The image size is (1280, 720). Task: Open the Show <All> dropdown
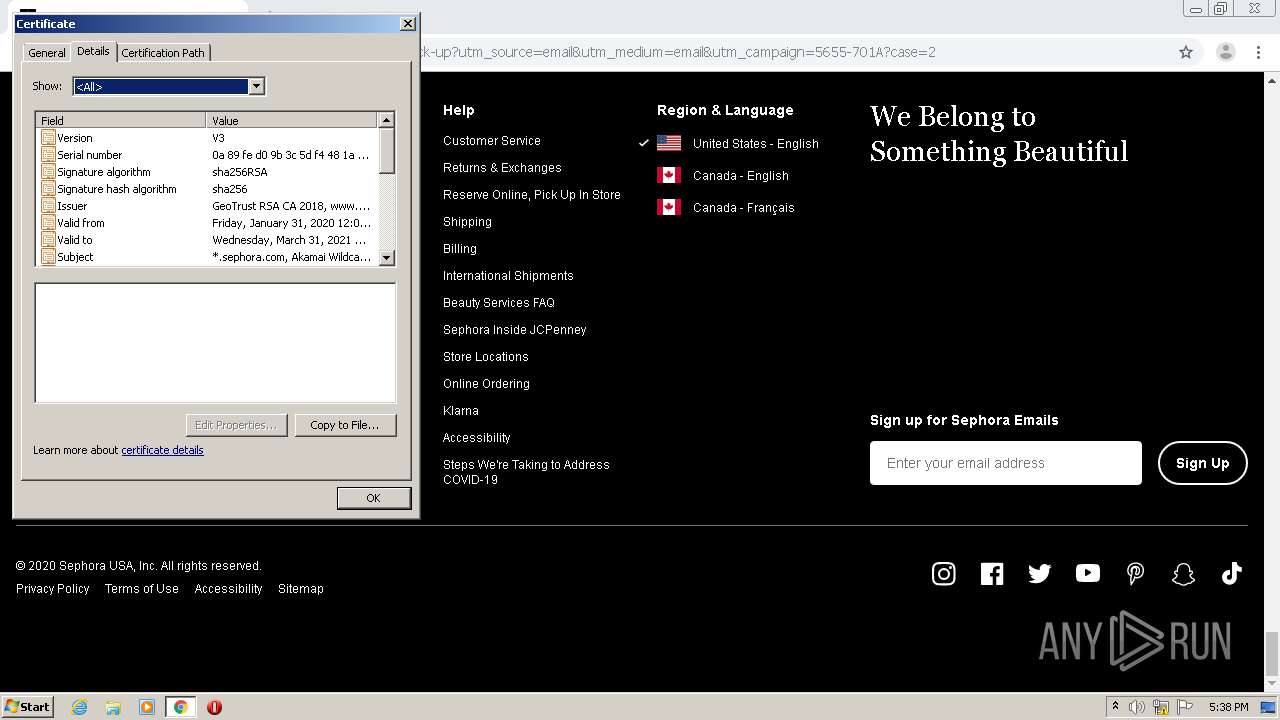256,86
